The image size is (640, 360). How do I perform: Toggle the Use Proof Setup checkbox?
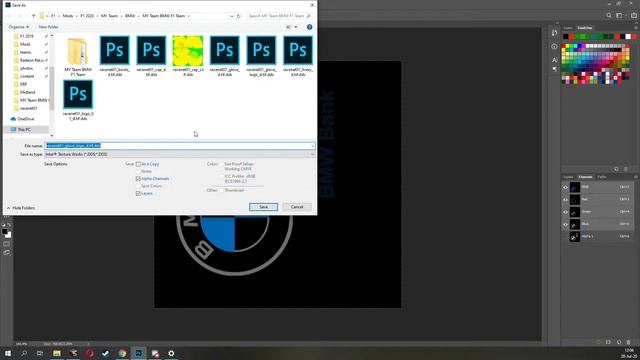click(222, 164)
